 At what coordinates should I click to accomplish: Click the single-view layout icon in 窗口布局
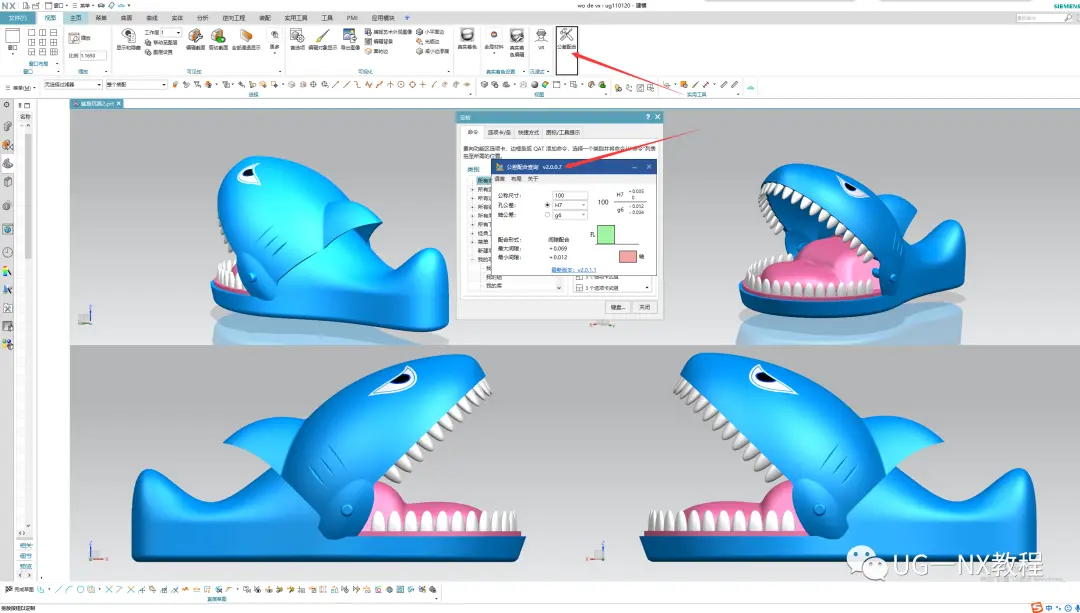31,32
